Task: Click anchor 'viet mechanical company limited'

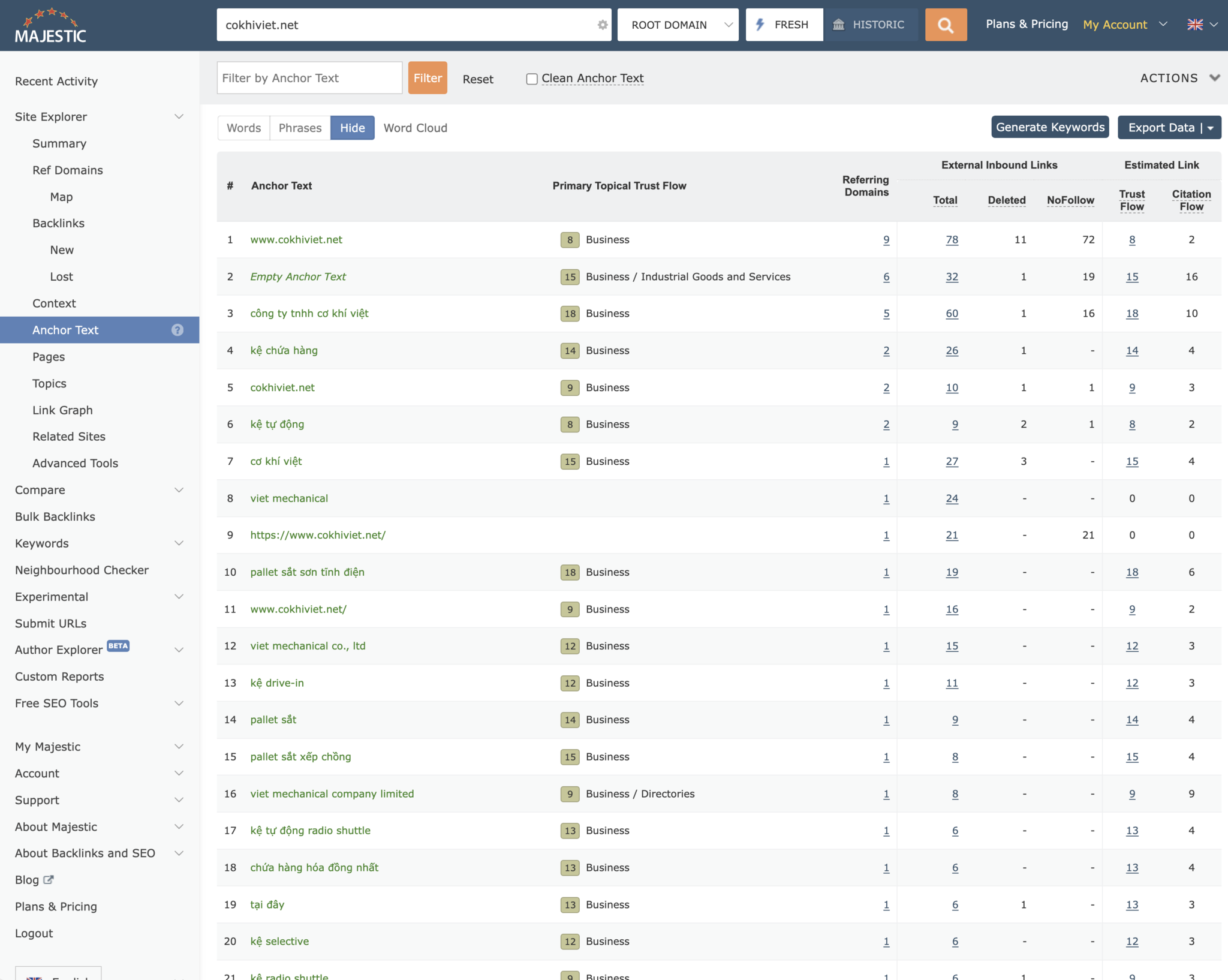Action: (x=332, y=793)
